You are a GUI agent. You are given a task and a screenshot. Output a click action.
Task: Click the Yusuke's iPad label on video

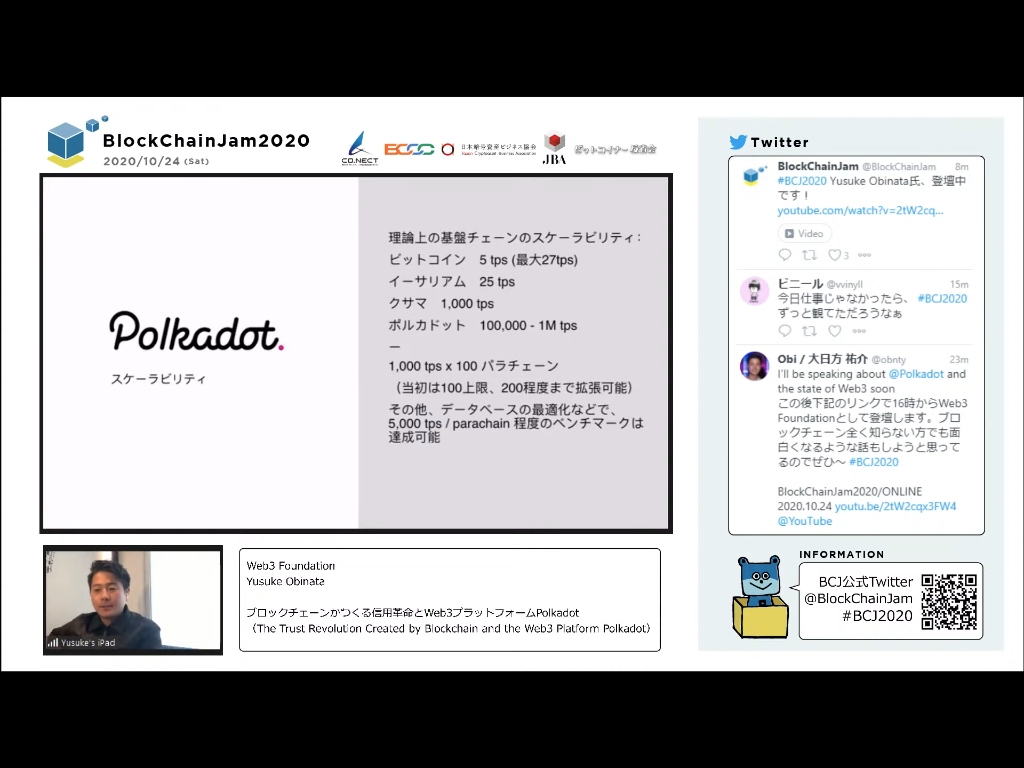(x=88, y=643)
